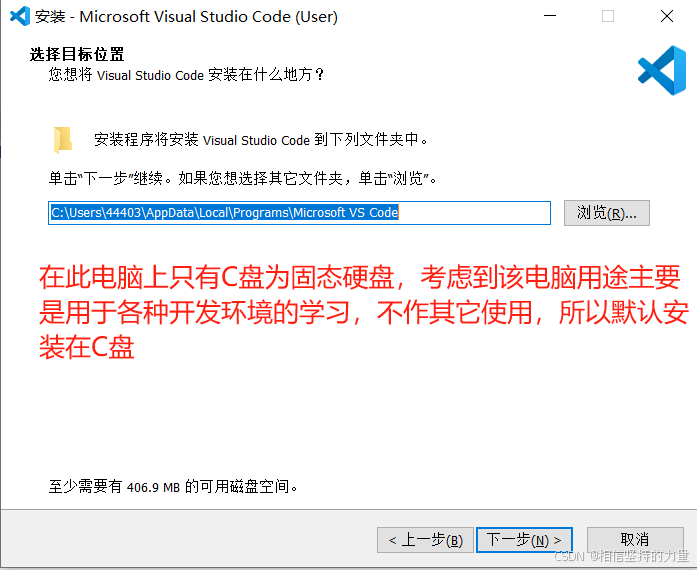
Task: Click the text '您想将 Visual Studio Code 安装在什么地方?'
Action: click(x=186, y=75)
